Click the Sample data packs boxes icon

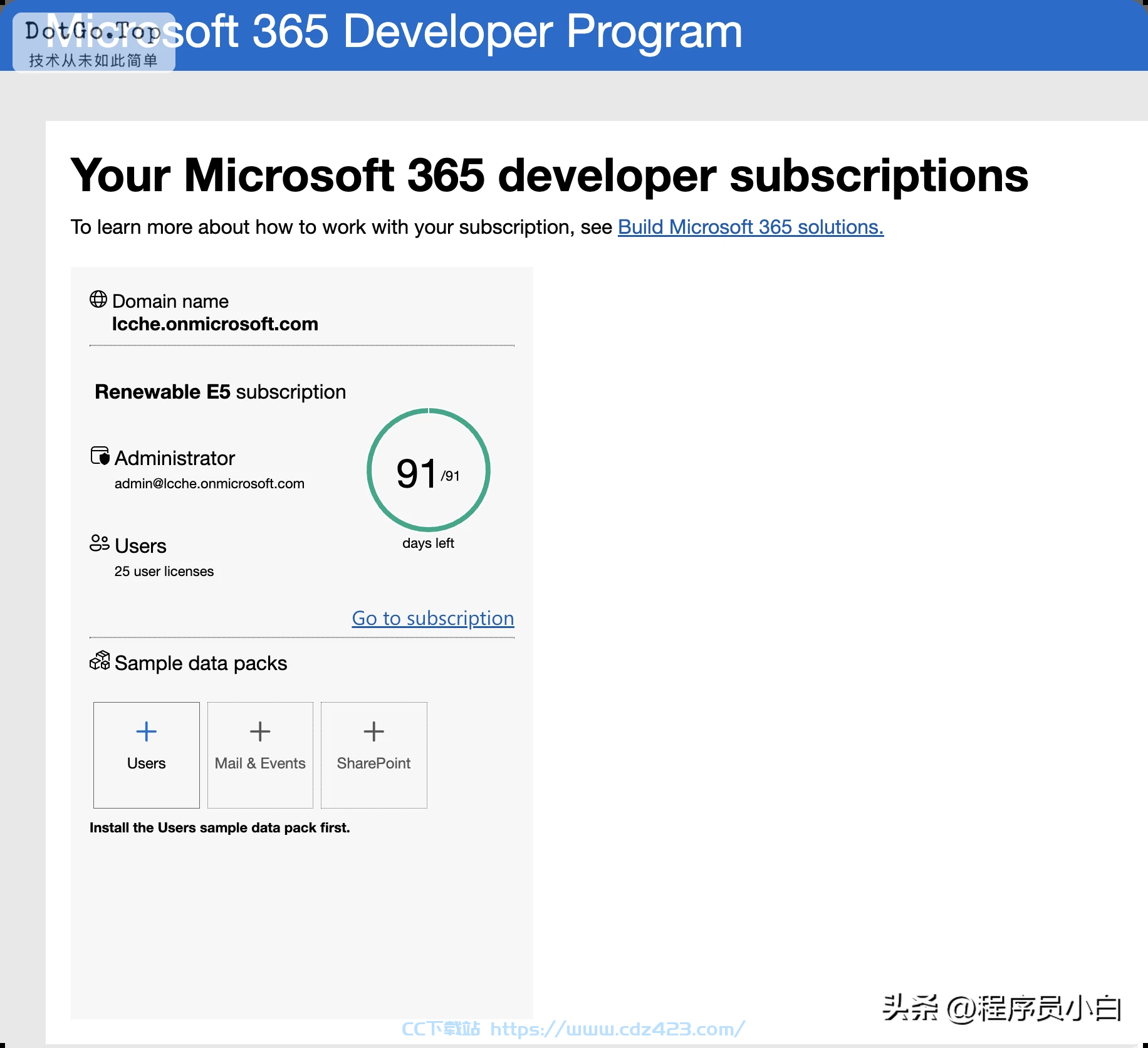click(100, 660)
